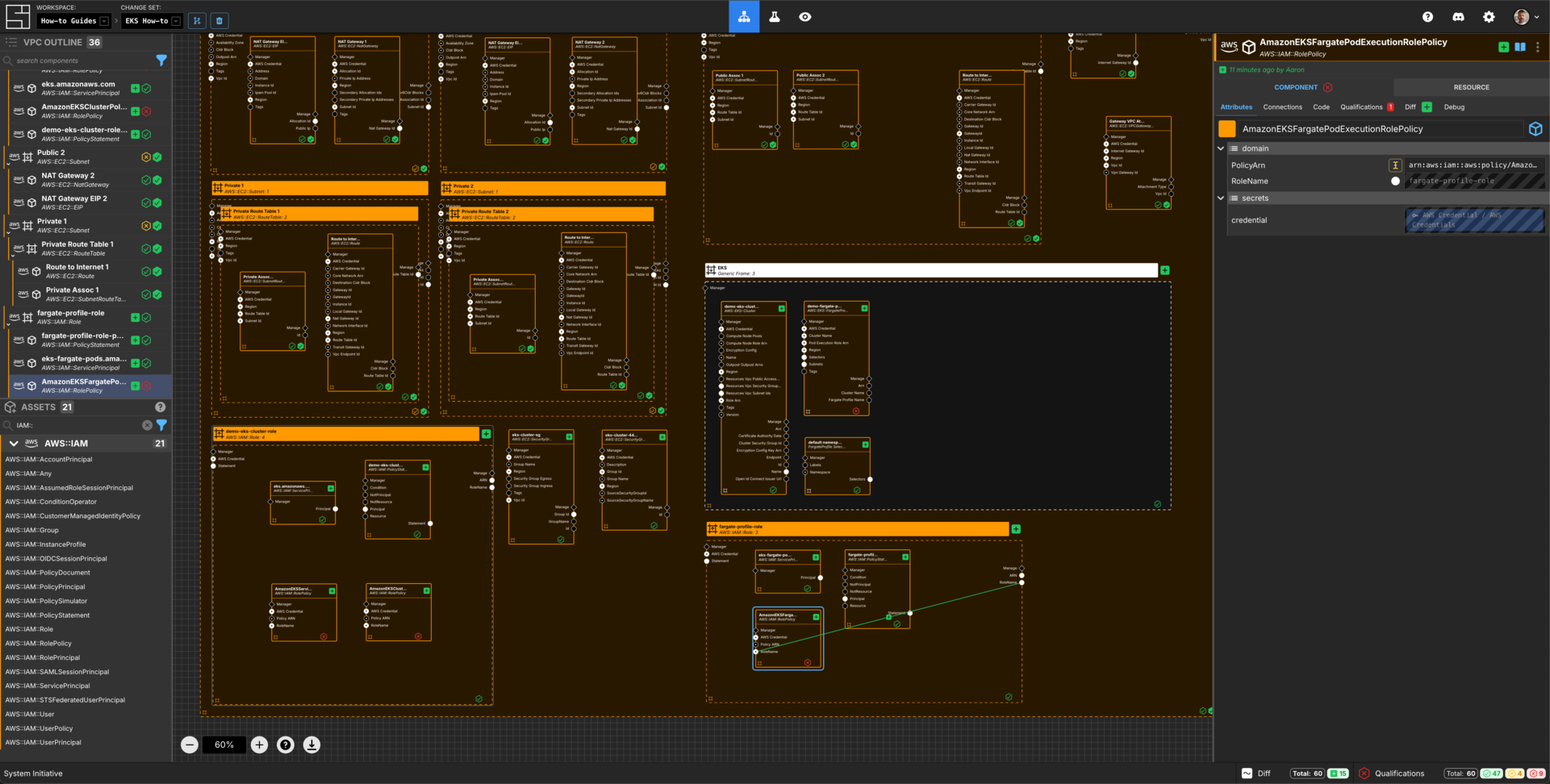The image size is (1550, 784).
Task: Click the red 9 failed qualifications badge
Action: 1536,774
